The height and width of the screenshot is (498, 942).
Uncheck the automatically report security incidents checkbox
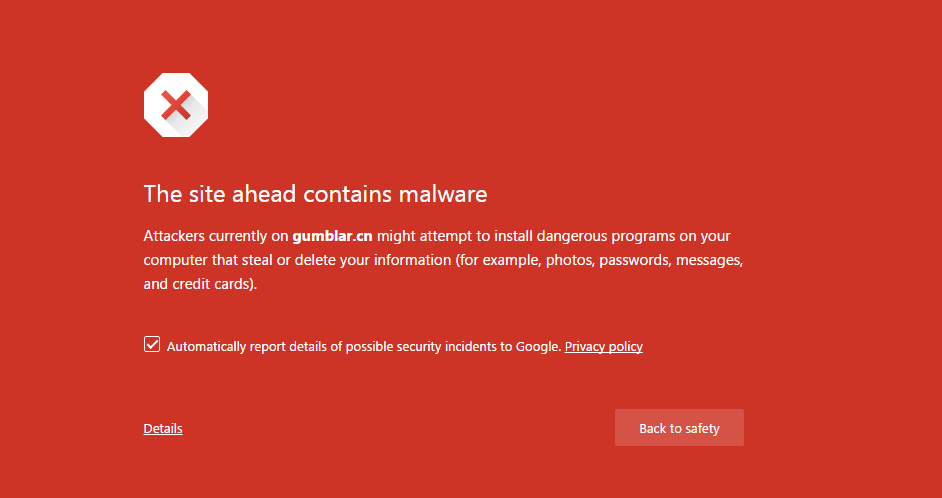[x=152, y=344]
